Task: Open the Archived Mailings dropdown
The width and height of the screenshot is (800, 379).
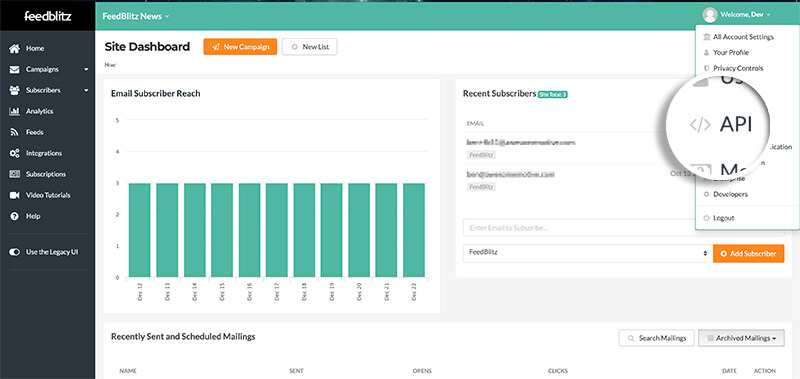Action: tap(741, 338)
